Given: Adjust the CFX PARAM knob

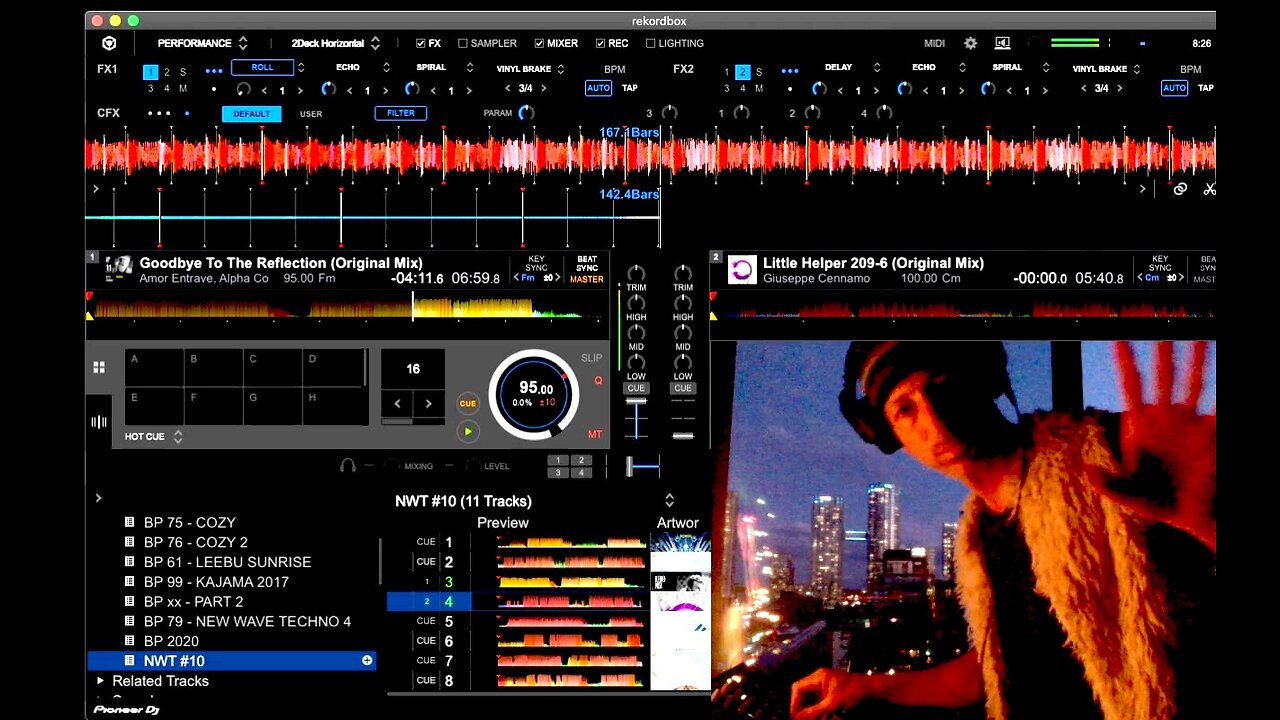Looking at the screenshot, I should tap(526, 113).
